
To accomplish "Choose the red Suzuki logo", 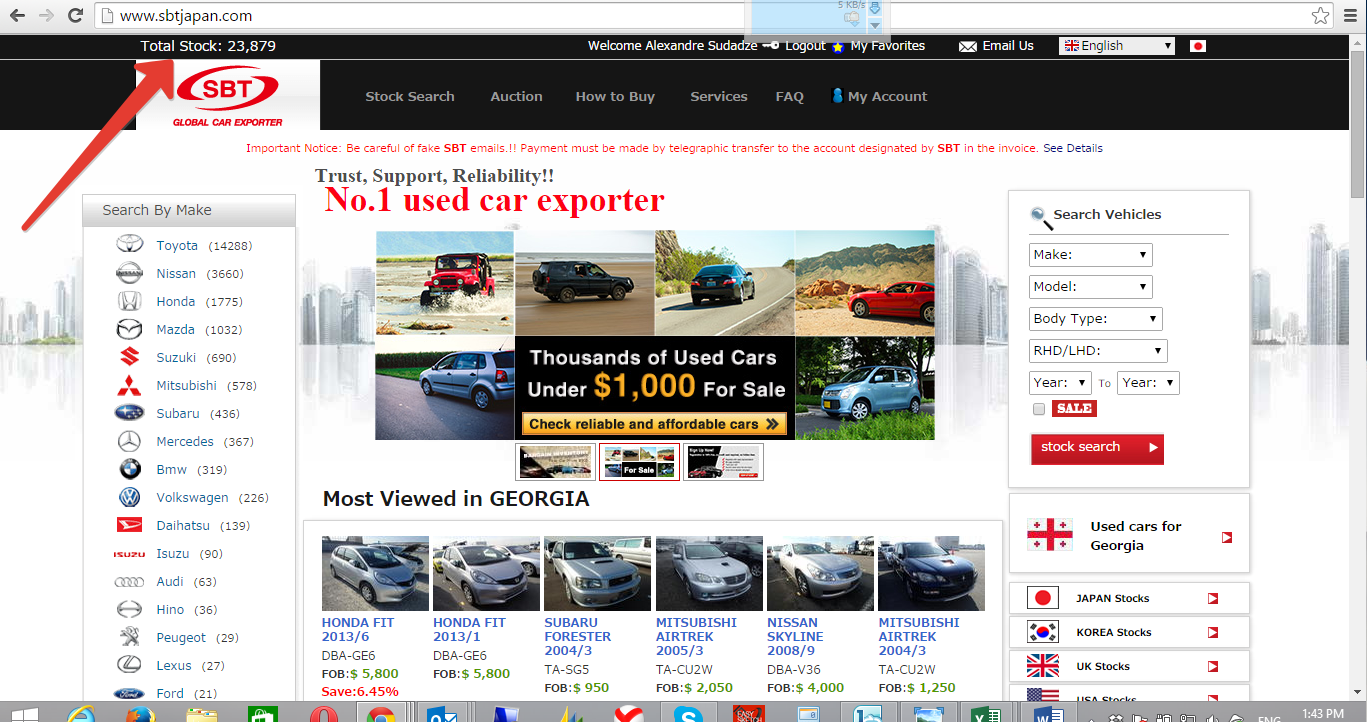I will pyautogui.click(x=130, y=357).
